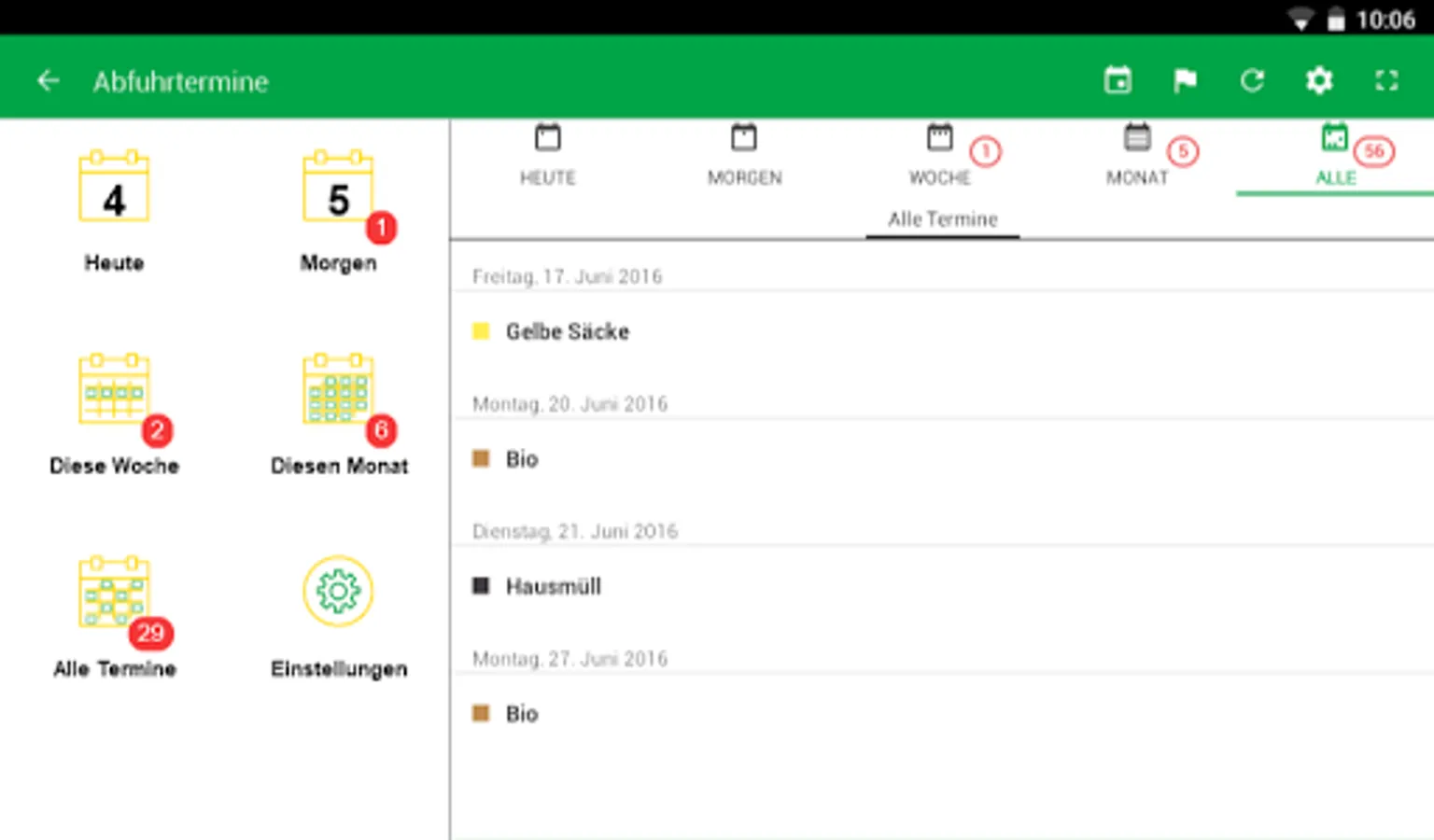
Task: Click the Montag, 20. Juni 2016 header
Action: point(569,404)
